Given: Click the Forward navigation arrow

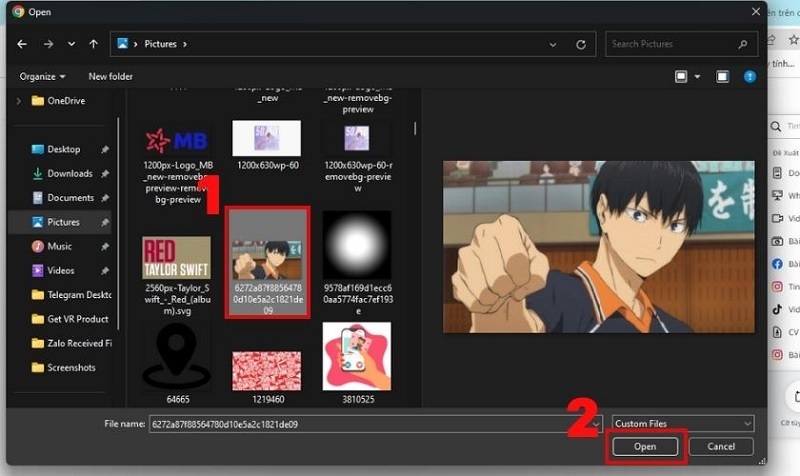Looking at the screenshot, I should pos(47,44).
